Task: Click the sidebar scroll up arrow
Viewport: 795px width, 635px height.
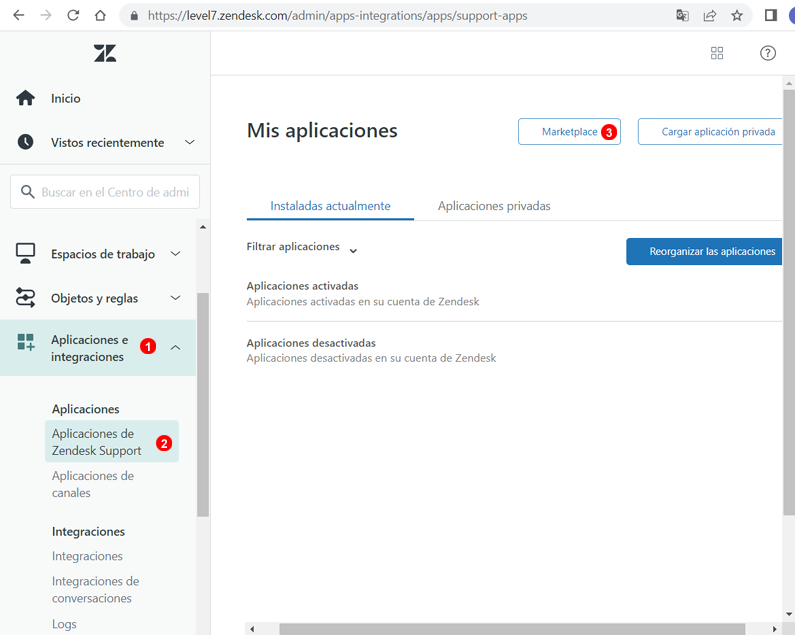Action: pyautogui.click(x=203, y=227)
